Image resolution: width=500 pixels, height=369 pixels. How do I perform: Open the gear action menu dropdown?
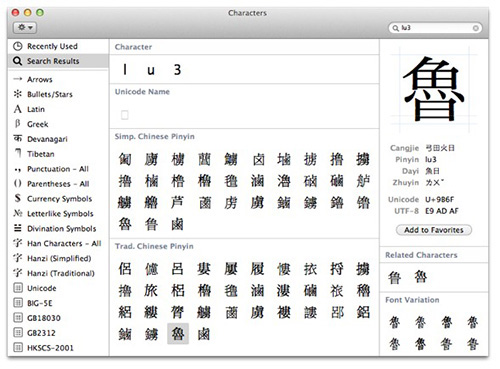click(25, 27)
